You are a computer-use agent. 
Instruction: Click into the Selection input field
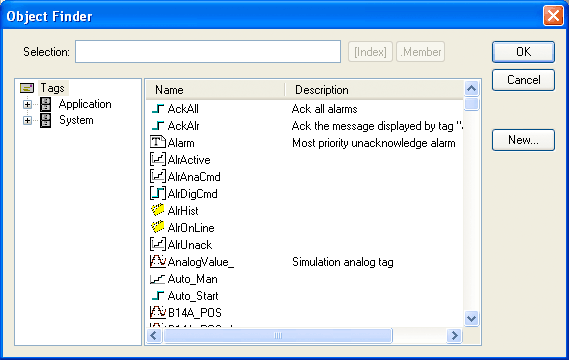(208, 52)
